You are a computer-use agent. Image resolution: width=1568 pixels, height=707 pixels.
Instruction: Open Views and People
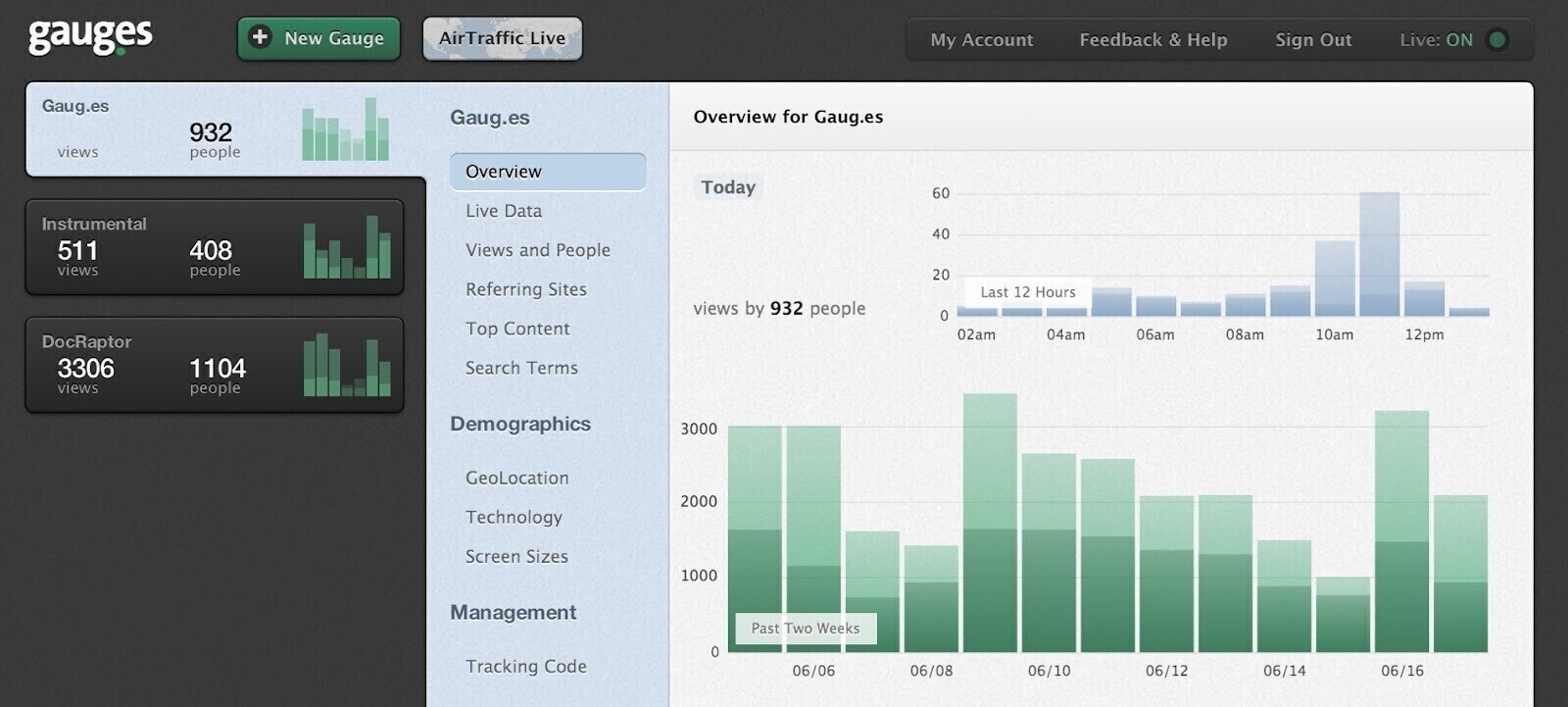pyautogui.click(x=538, y=250)
